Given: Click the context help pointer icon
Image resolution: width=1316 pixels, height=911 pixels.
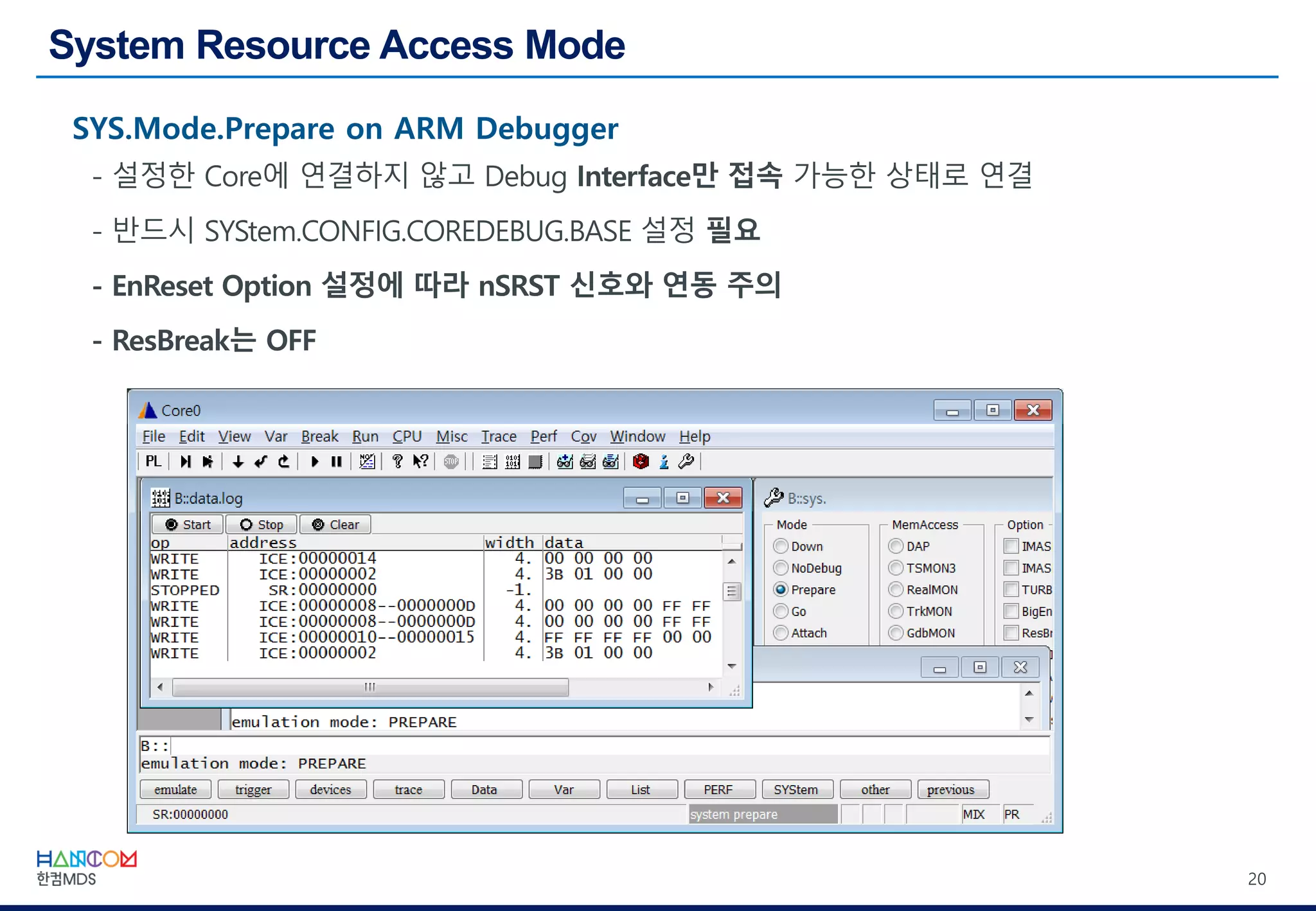Looking at the screenshot, I should tap(420, 461).
